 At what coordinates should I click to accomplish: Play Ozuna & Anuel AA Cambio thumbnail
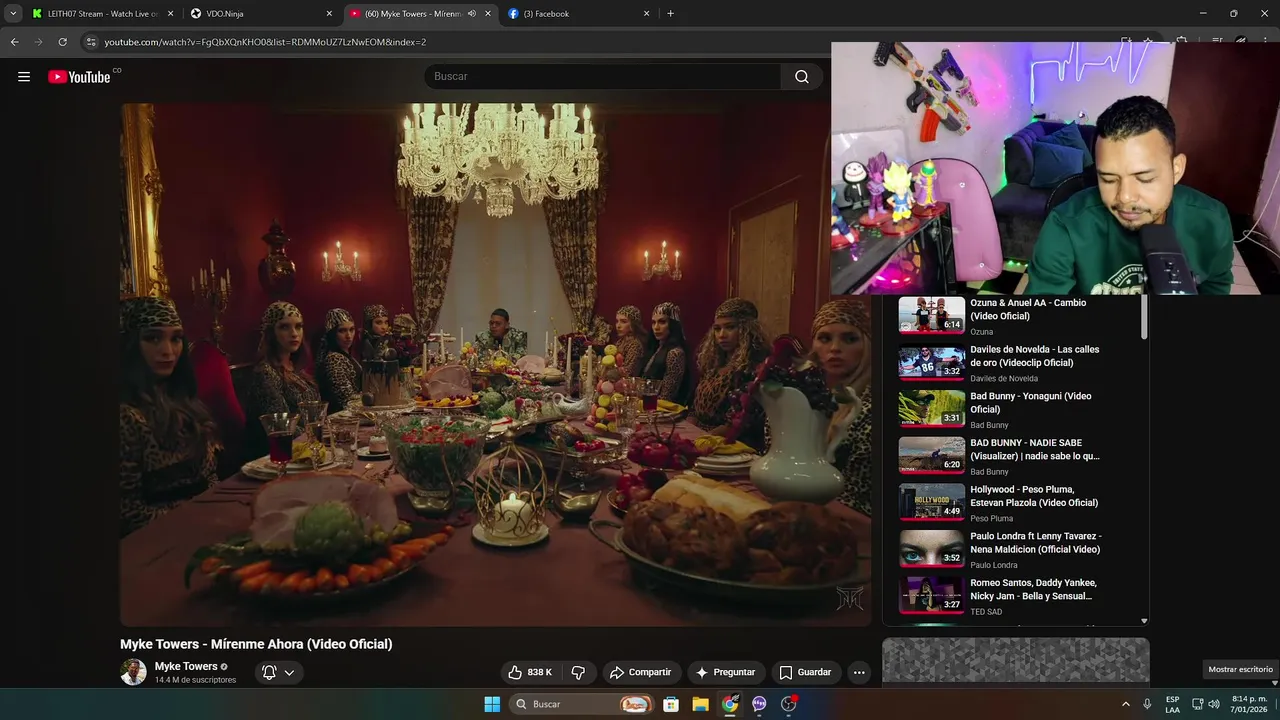[x=931, y=314]
